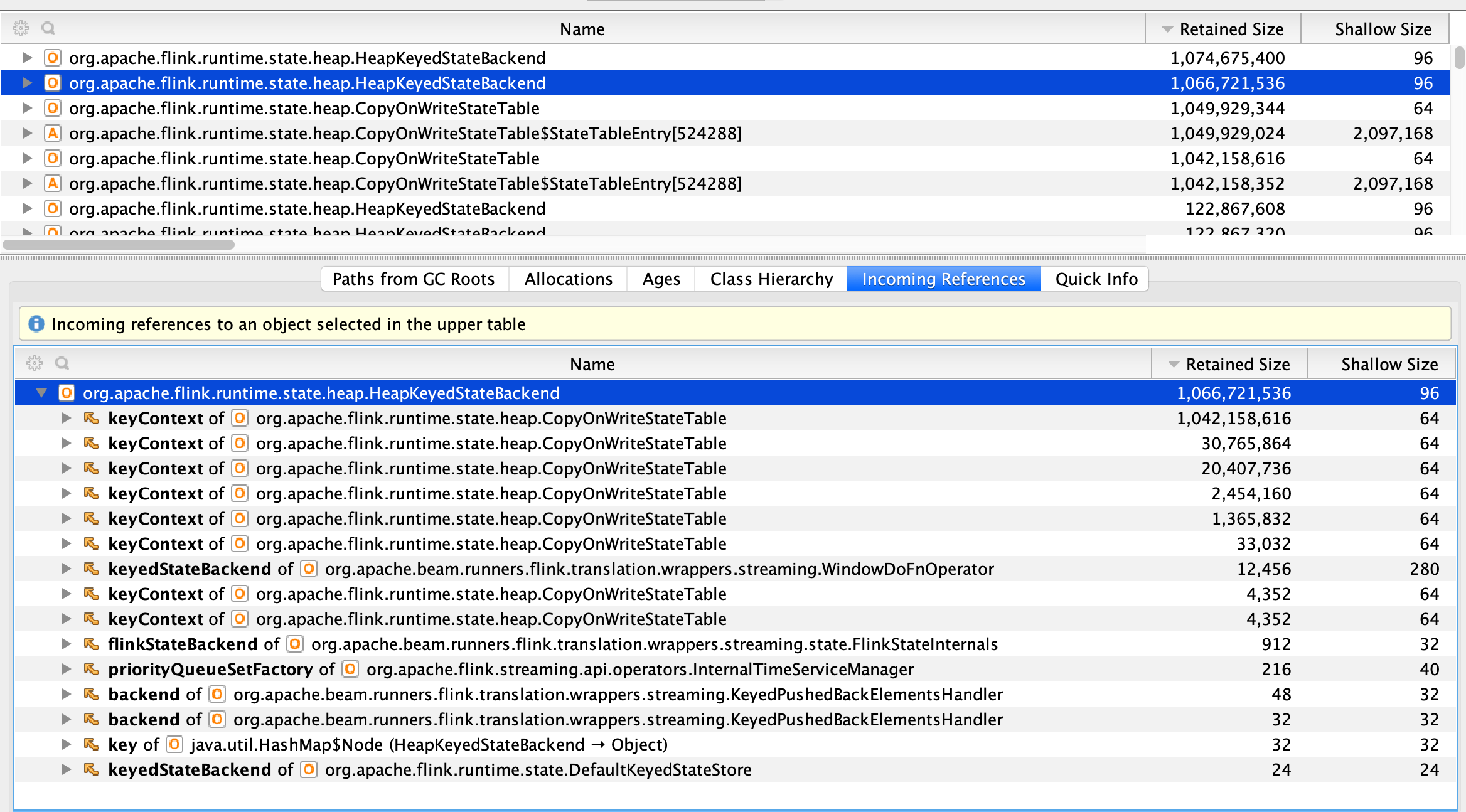Switch to the Paths from GC Roots tab
Screen dimensions: 1466x812
point(414,279)
